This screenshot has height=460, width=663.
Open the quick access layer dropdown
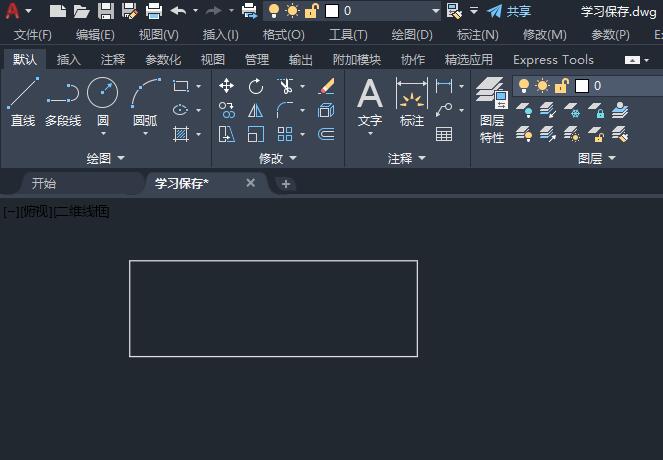(436, 11)
